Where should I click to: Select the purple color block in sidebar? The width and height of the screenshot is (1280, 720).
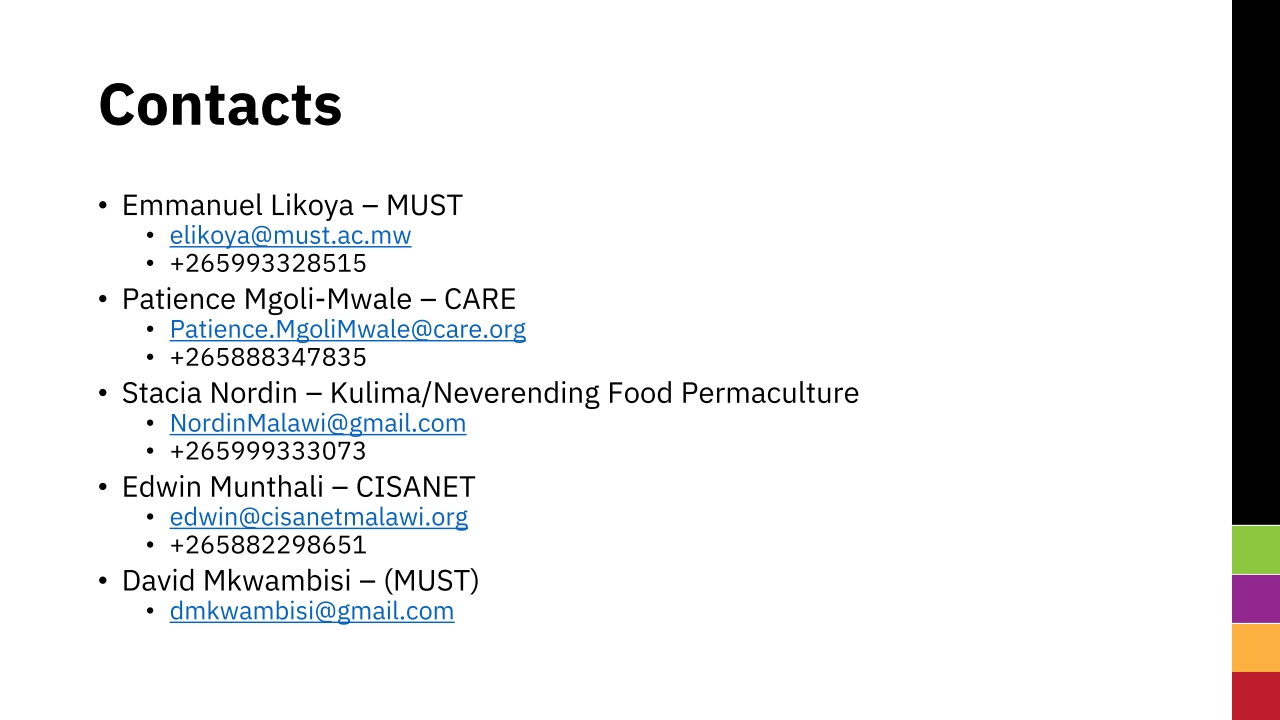click(1256, 599)
